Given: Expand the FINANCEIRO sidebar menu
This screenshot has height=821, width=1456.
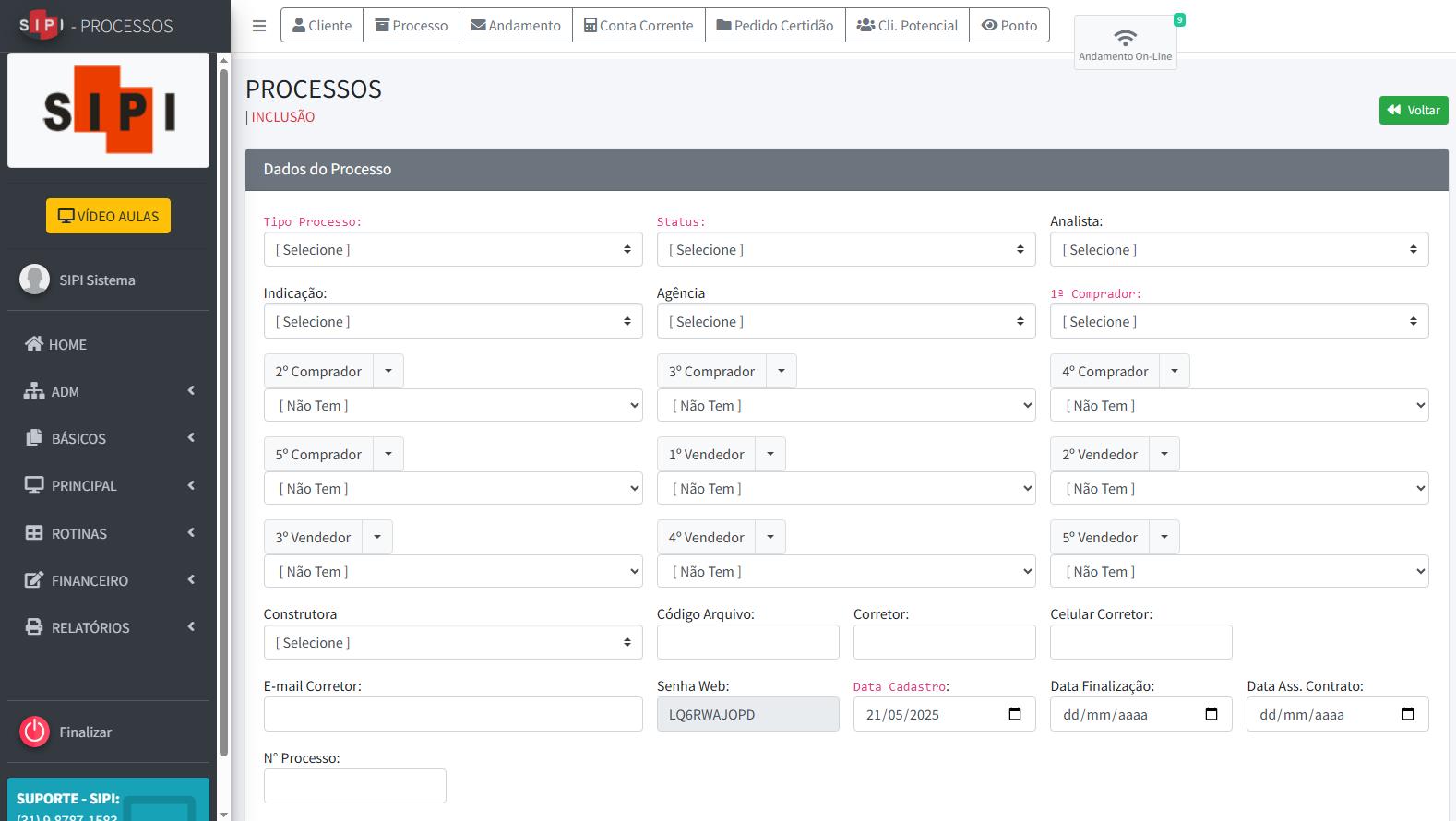Looking at the screenshot, I should tap(108, 580).
